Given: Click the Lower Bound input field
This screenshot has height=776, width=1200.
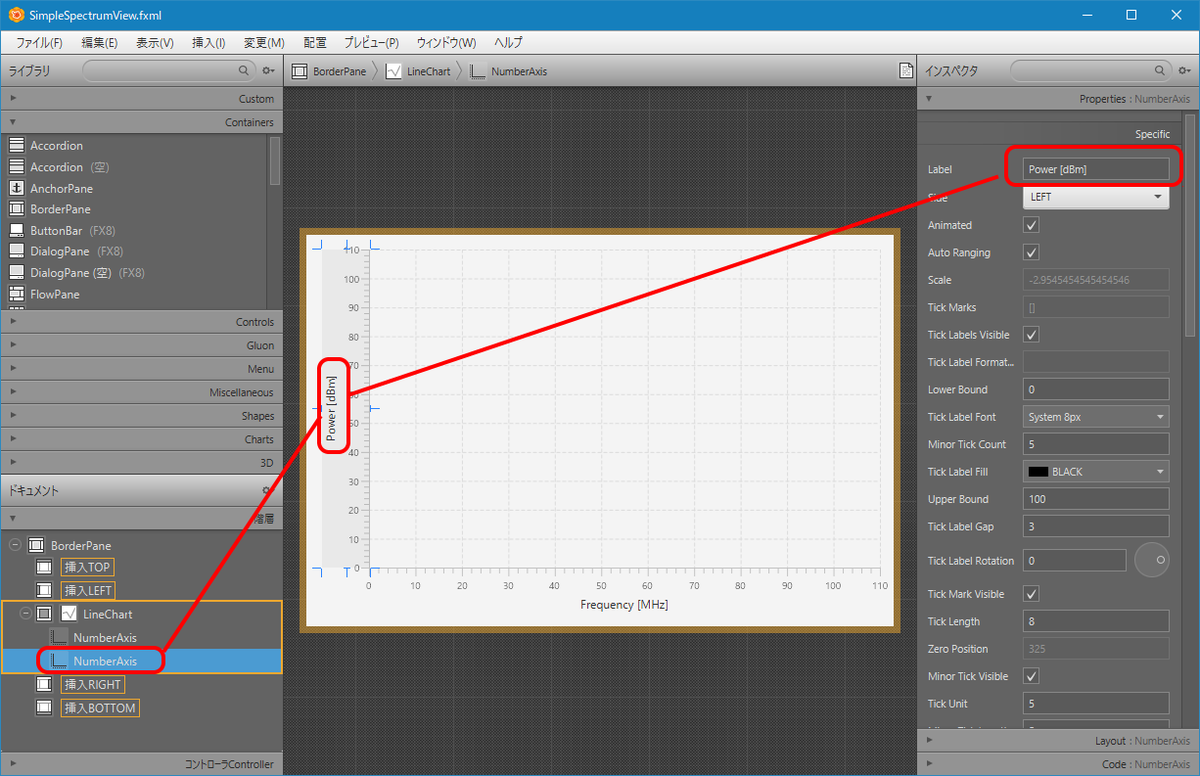Looking at the screenshot, I should tap(1096, 389).
